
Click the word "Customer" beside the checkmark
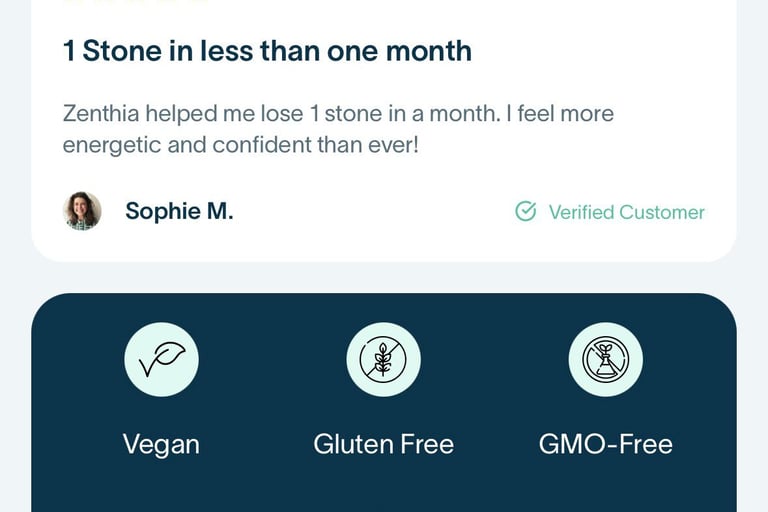click(662, 212)
